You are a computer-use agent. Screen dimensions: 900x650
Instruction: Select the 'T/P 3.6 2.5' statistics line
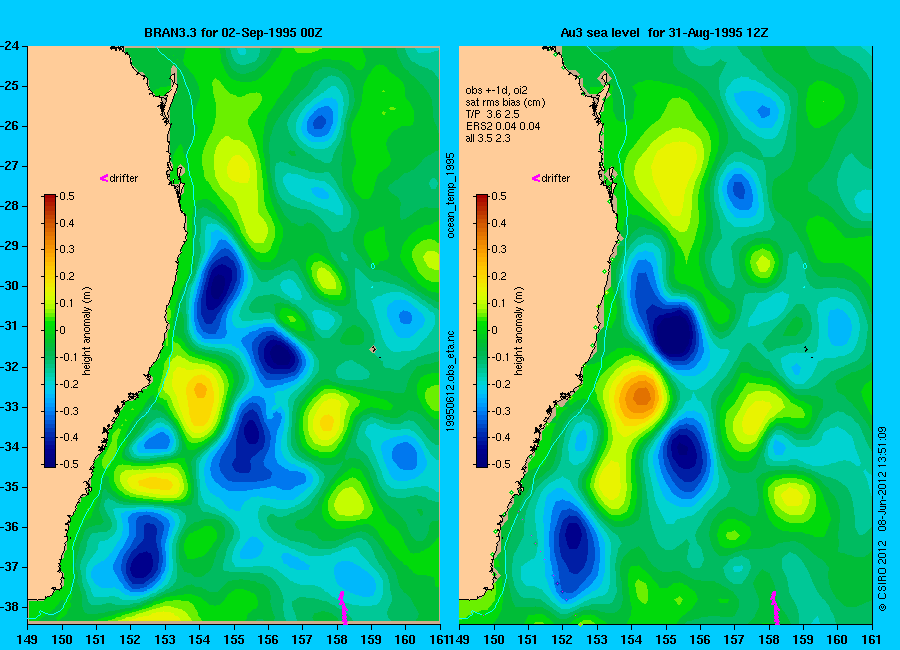492,114
